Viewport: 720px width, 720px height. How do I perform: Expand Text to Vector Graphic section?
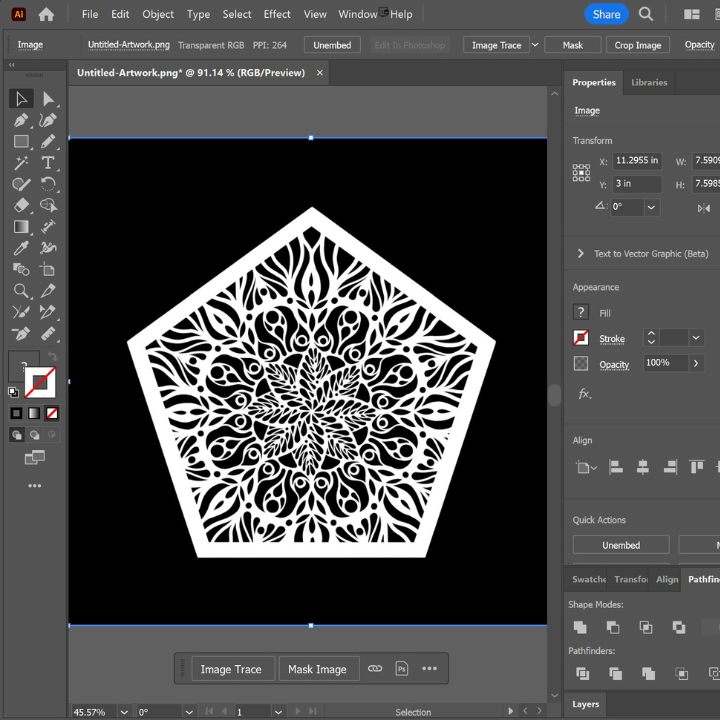[x=580, y=254]
